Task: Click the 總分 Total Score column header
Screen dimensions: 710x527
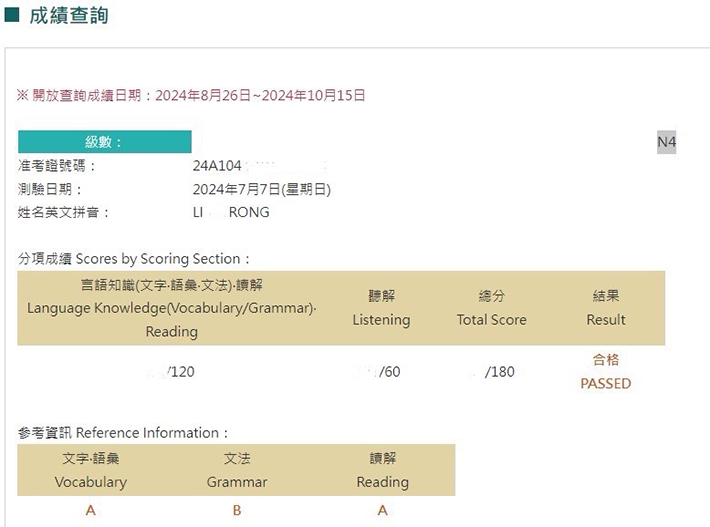Action: [x=492, y=308]
